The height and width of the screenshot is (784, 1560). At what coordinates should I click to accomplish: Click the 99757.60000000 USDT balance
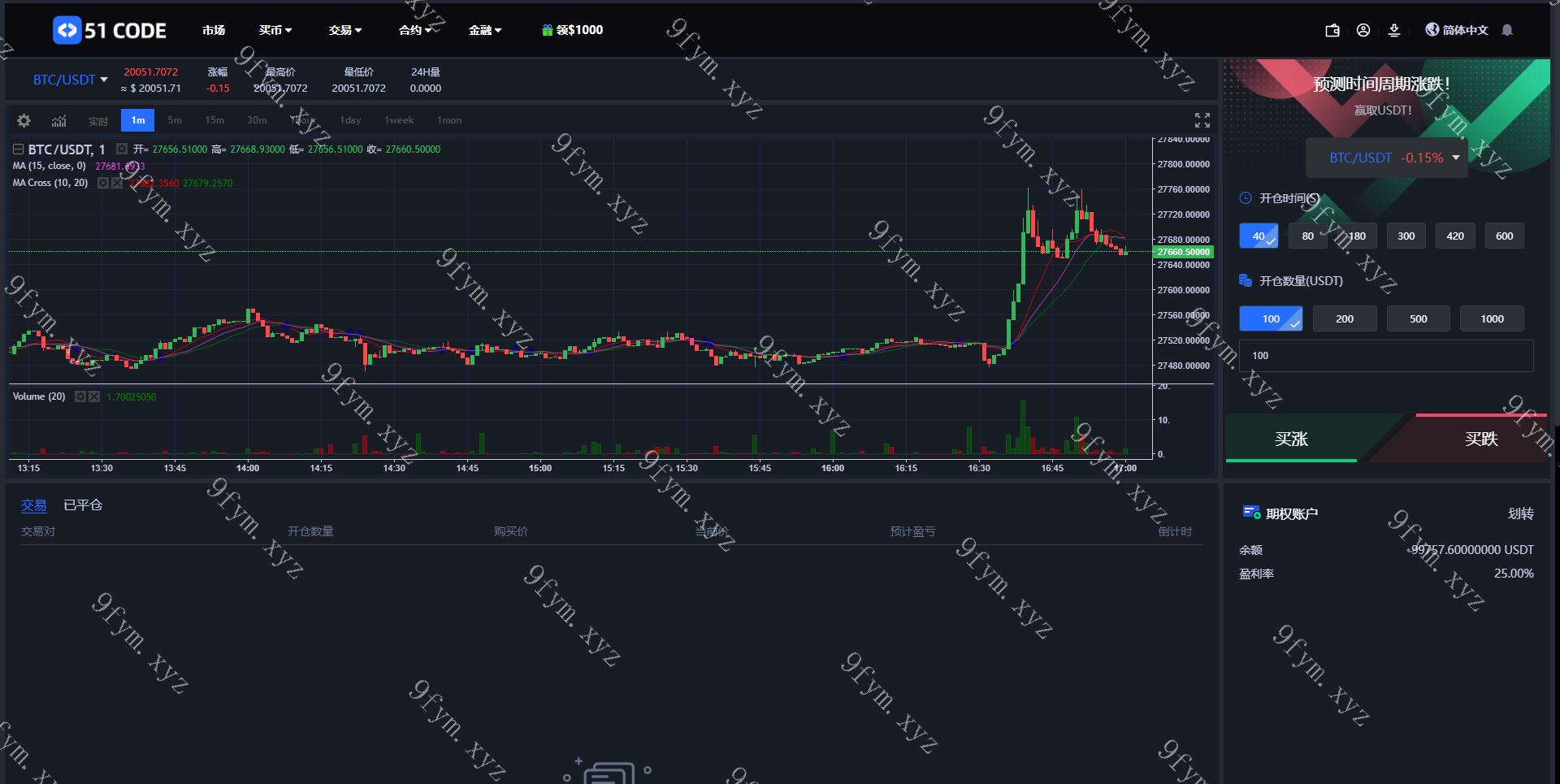[x=1472, y=550]
